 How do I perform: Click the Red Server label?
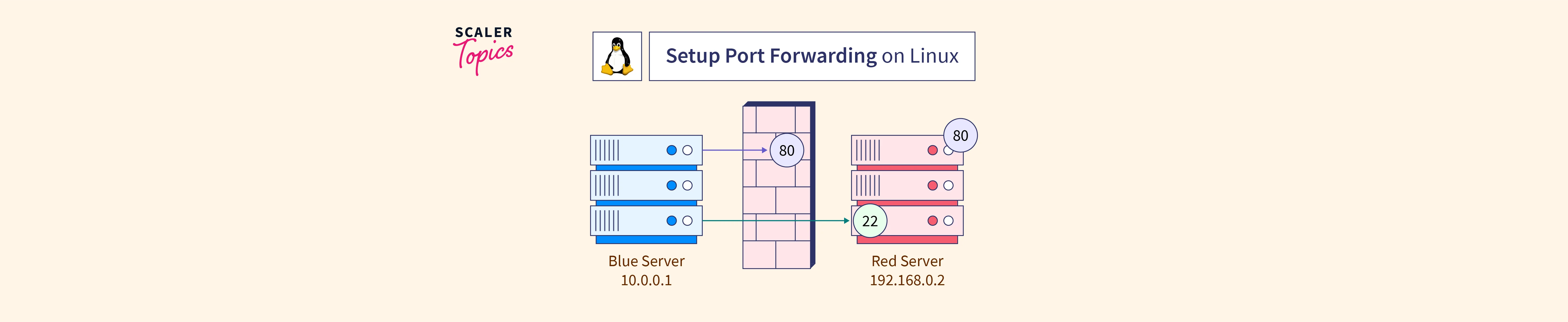click(x=907, y=261)
